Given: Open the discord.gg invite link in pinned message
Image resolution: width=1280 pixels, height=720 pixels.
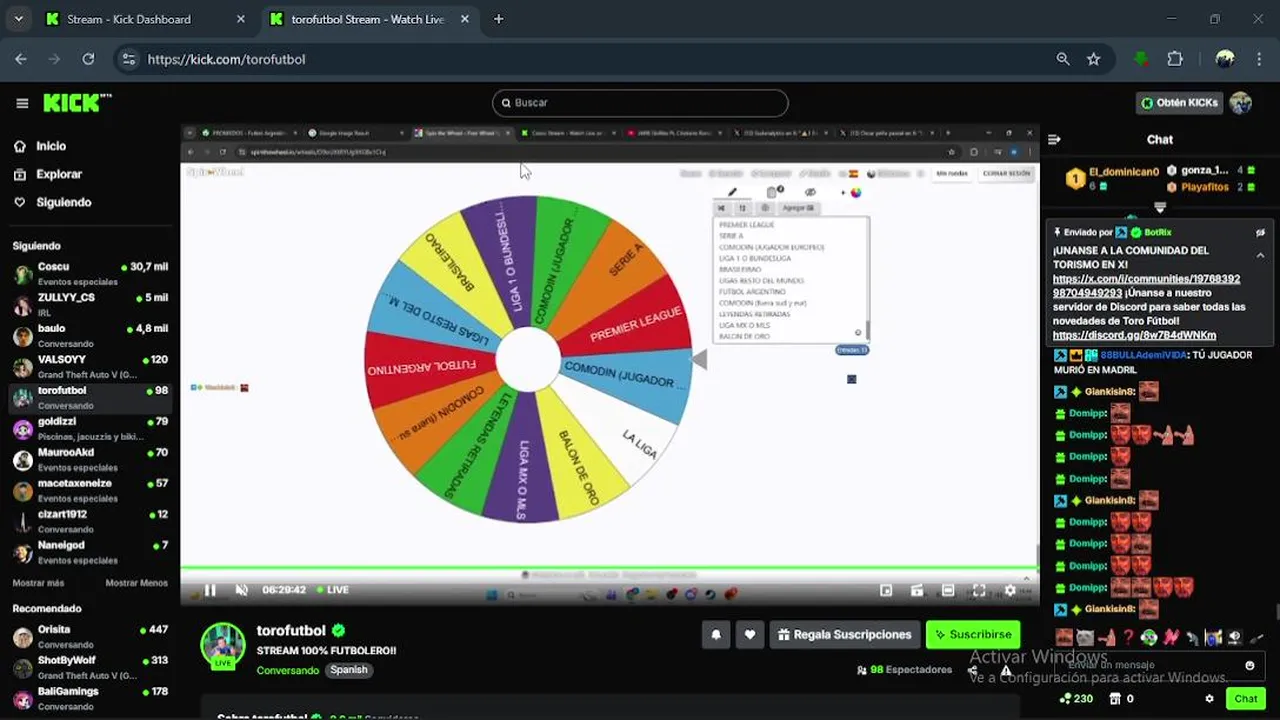Looking at the screenshot, I should pyautogui.click(x=1134, y=335).
